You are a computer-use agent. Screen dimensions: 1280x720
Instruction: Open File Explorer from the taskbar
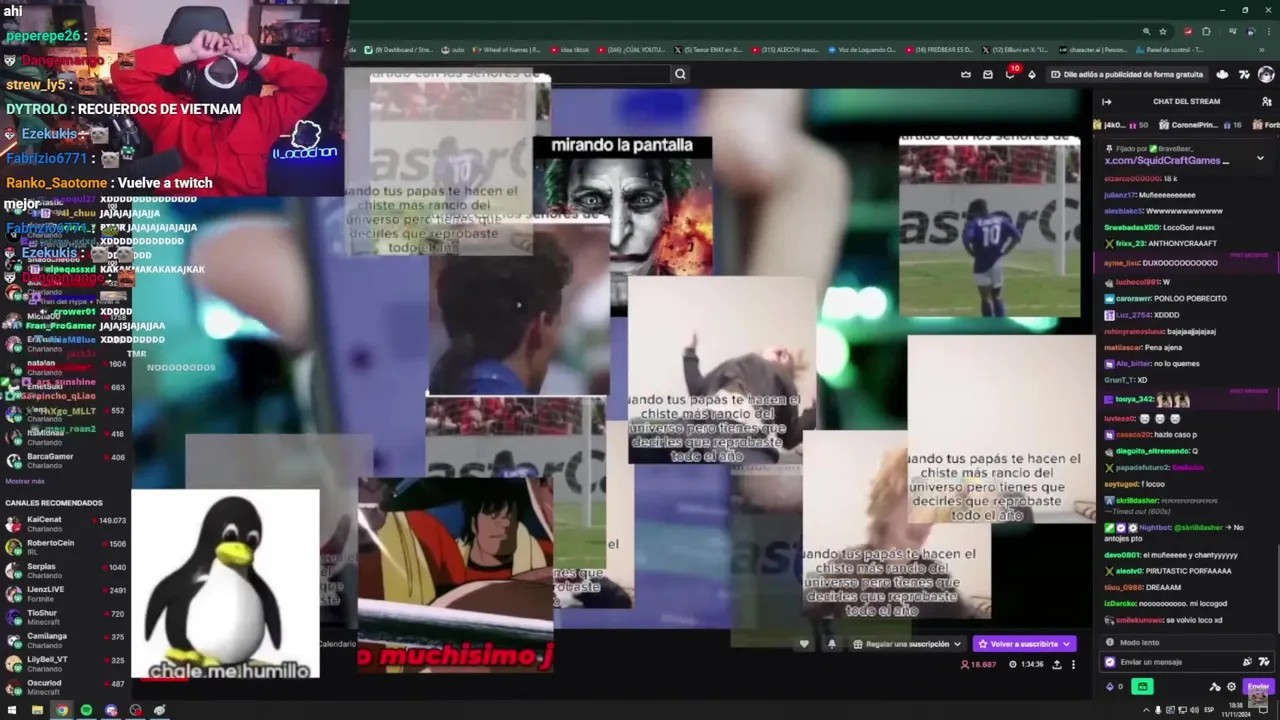[37, 710]
